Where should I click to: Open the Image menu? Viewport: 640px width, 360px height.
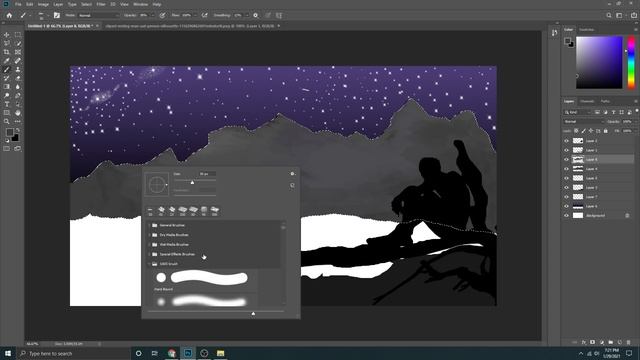click(43, 4)
